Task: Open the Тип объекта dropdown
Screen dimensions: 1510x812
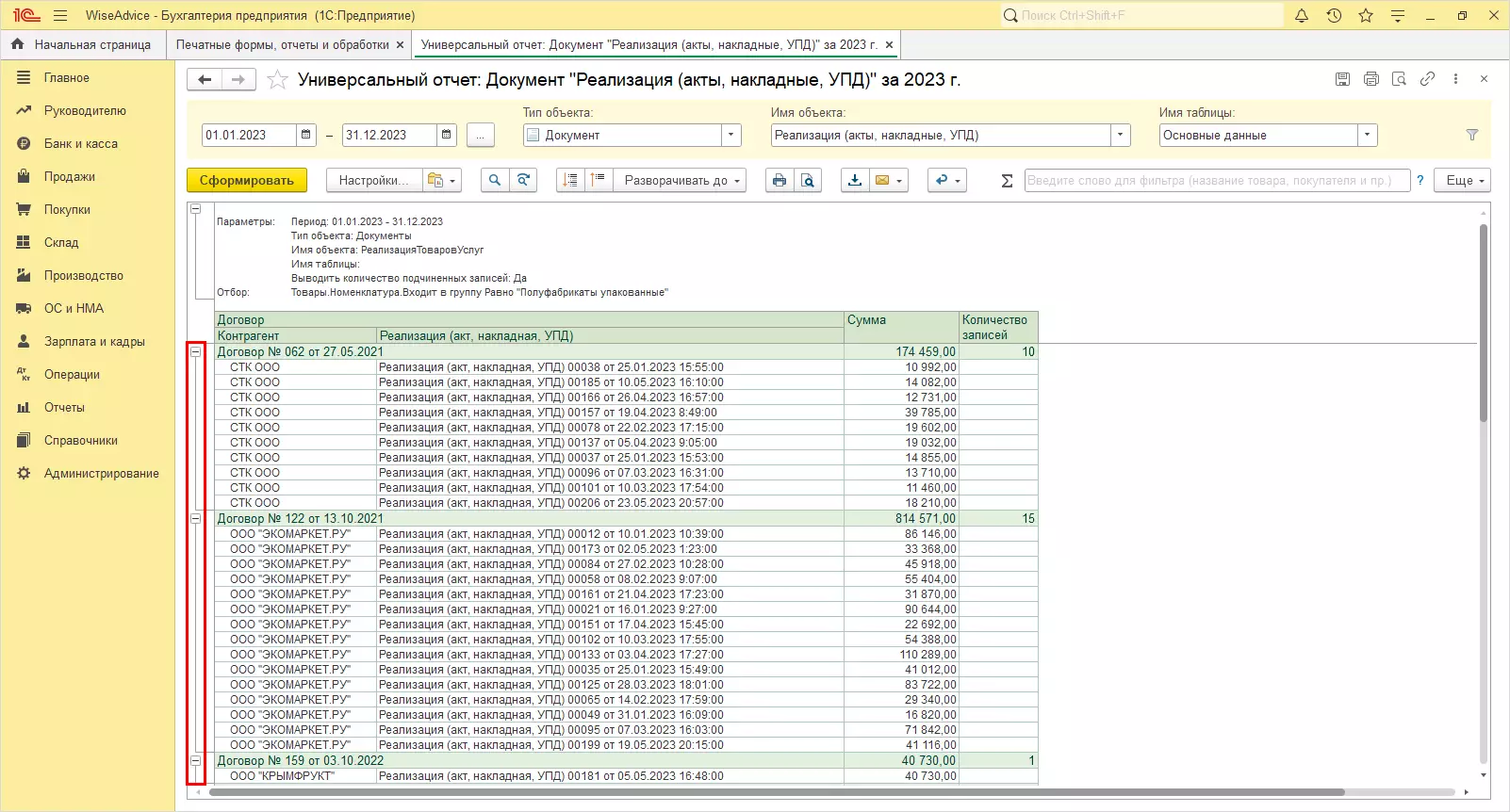Action: (731, 136)
